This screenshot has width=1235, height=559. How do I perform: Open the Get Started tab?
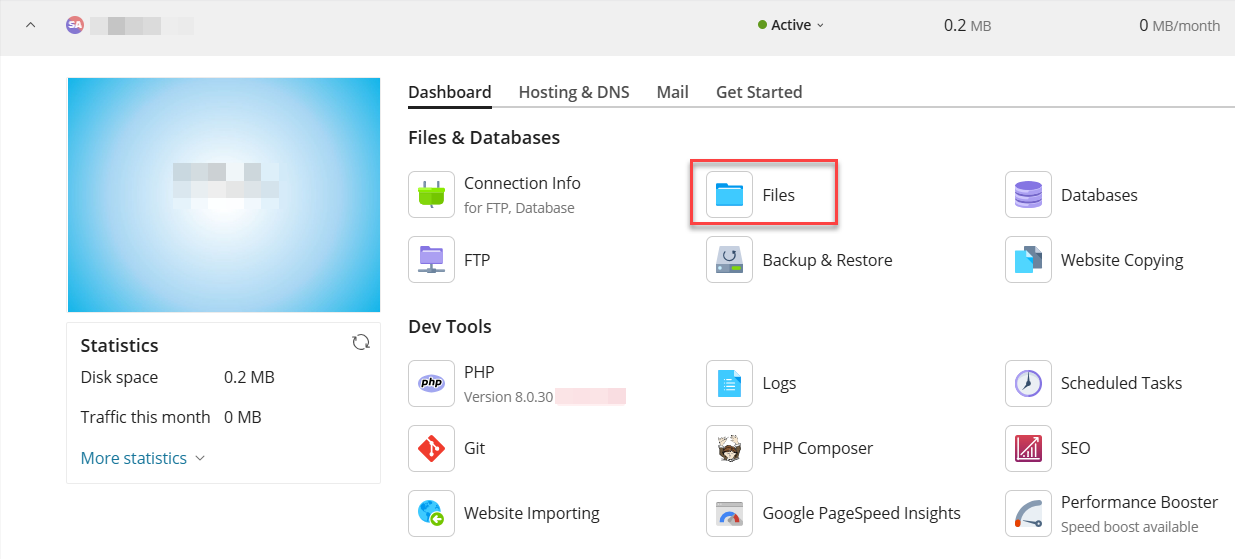coord(759,92)
